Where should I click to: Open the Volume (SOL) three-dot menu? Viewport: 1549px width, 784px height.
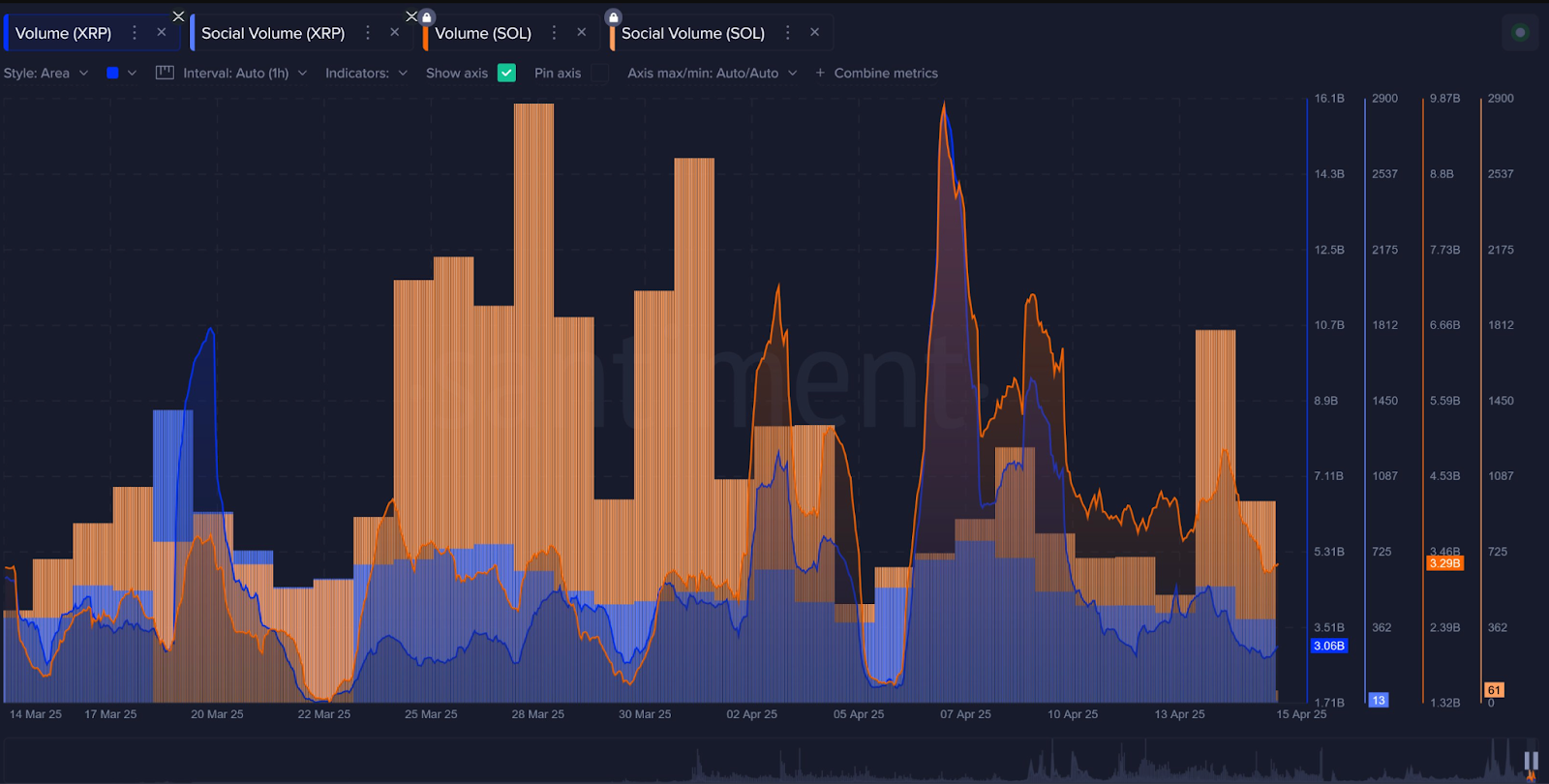pyautogui.click(x=554, y=33)
